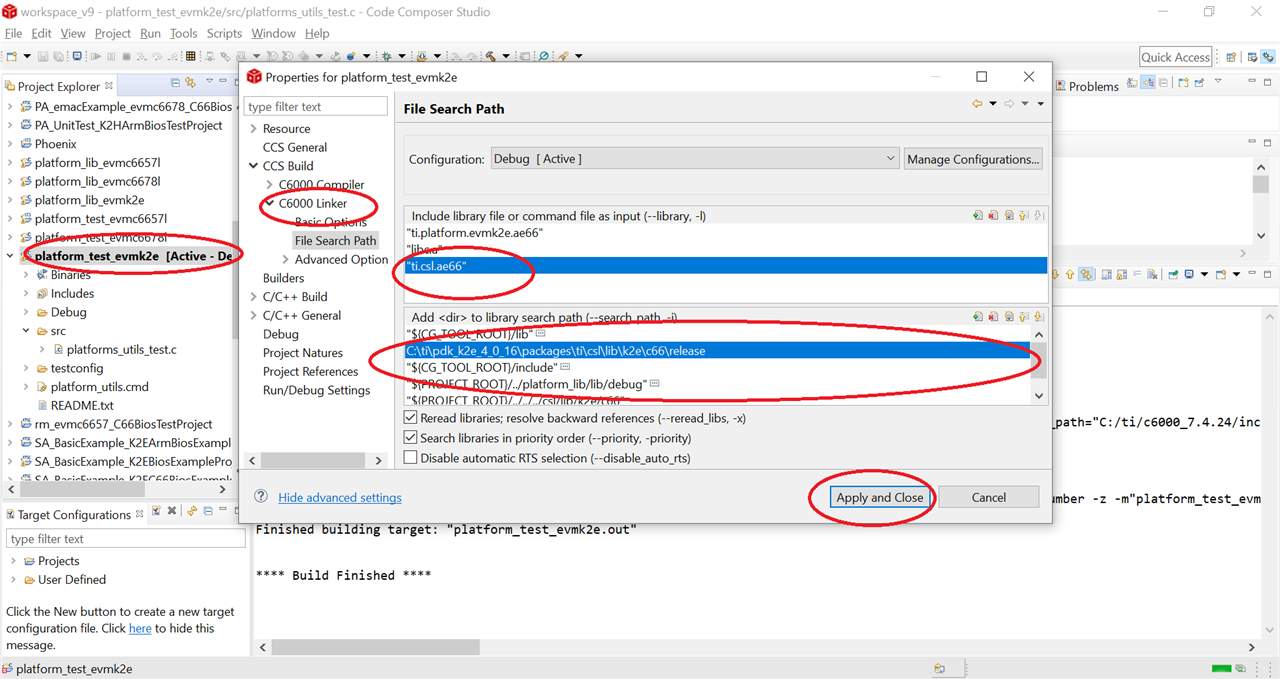The image size is (1280, 679).
Task: Select Project Natures in properties tree
Action: 302,353
